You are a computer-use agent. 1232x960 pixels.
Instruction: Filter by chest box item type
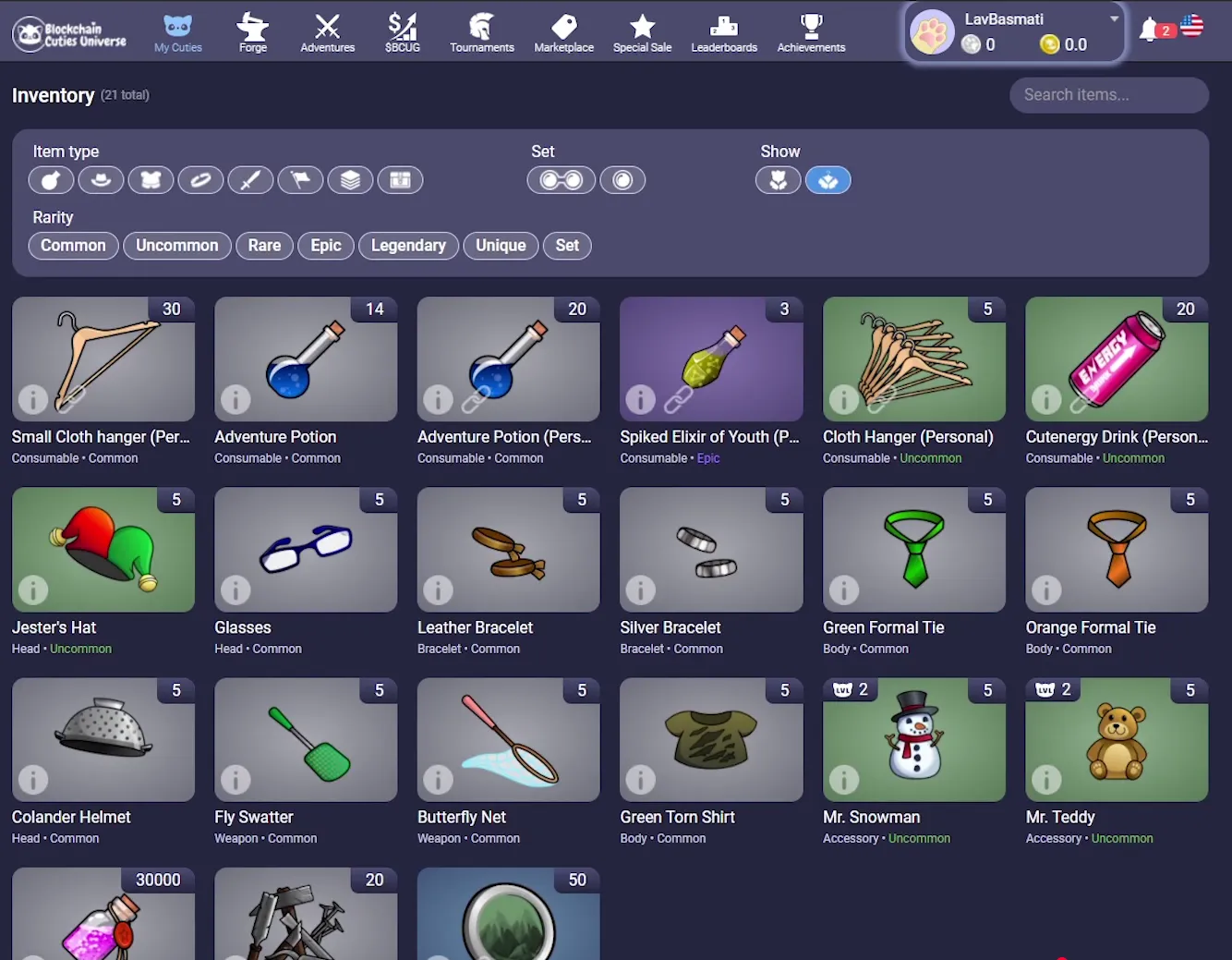coord(401,180)
